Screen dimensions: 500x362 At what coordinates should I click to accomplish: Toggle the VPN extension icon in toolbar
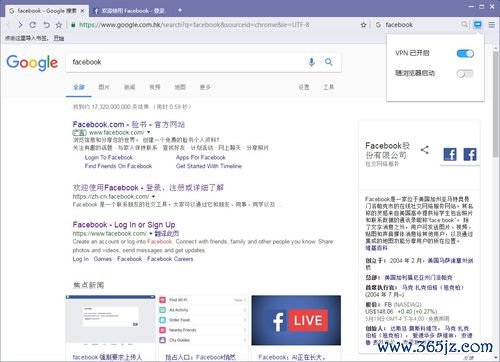coord(478,25)
